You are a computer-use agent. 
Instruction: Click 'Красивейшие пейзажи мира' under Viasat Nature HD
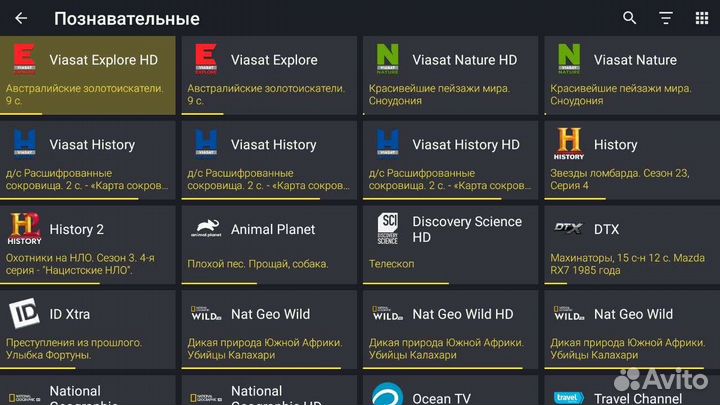pyautogui.click(x=439, y=94)
